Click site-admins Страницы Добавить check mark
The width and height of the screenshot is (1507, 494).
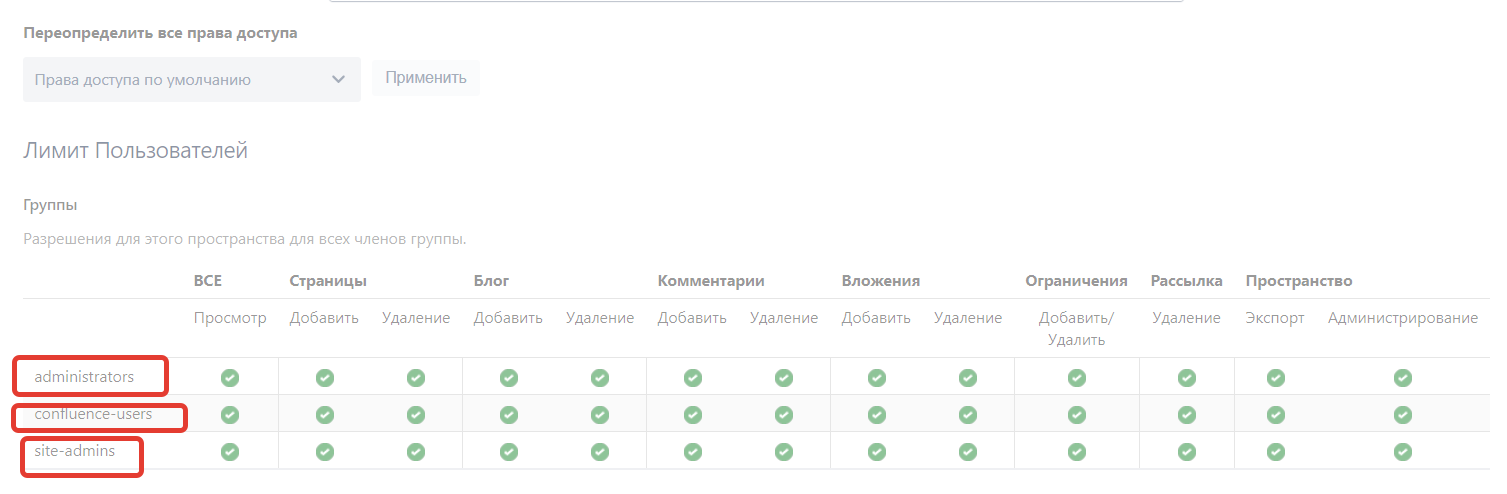(325, 452)
